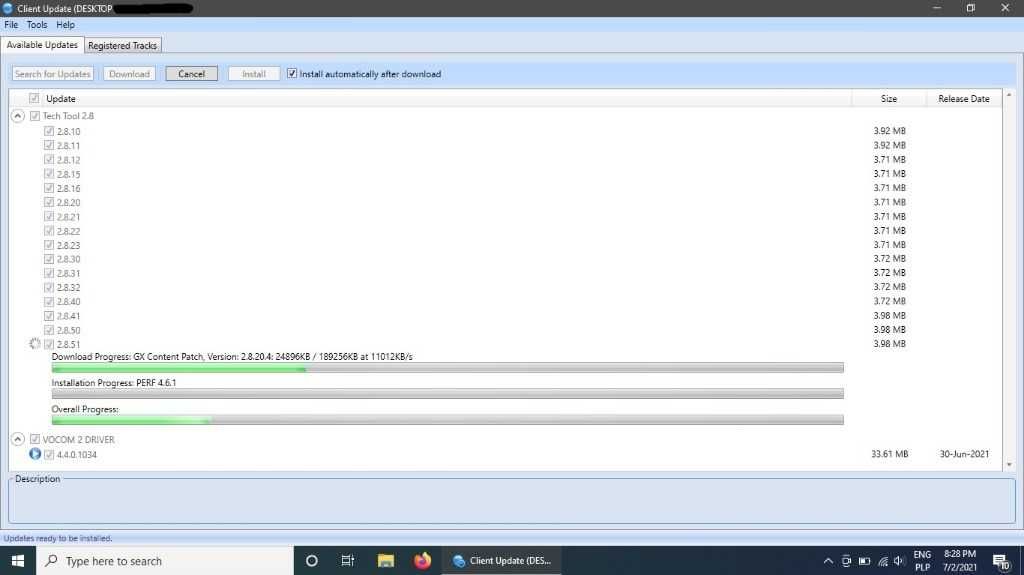Open the Help menu
Viewport: 1024px width, 575px height.
(65, 24)
